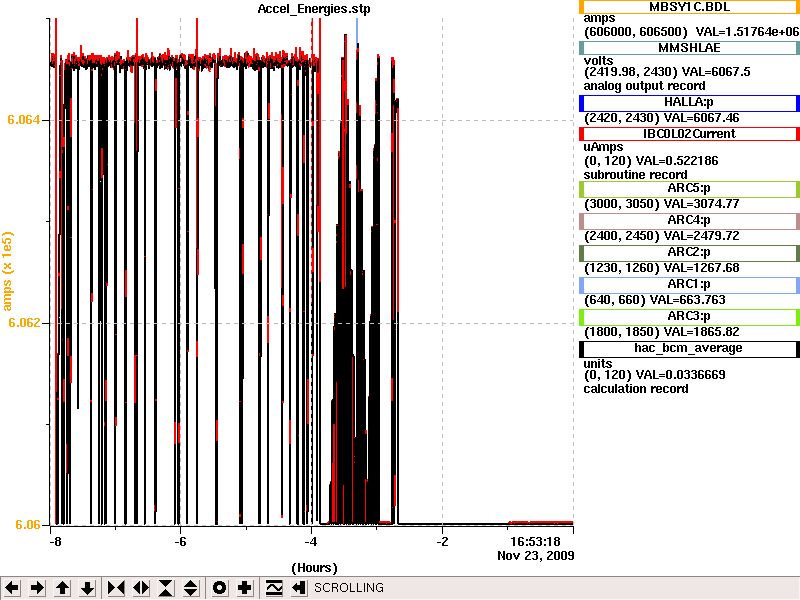Screen dimensions: 800x600
Task: Compress the vertical axis with hourglass icon
Action: coord(166,588)
